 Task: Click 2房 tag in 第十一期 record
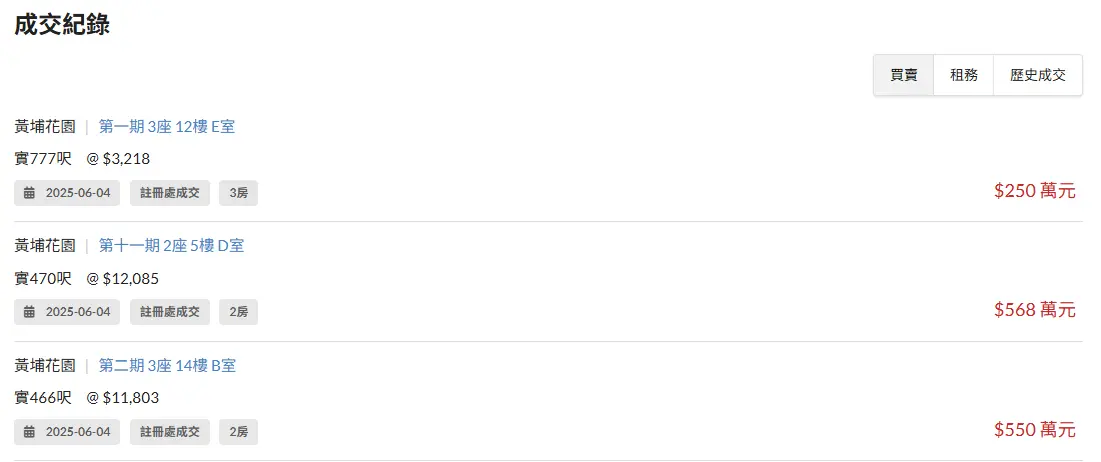tap(239, 312)
